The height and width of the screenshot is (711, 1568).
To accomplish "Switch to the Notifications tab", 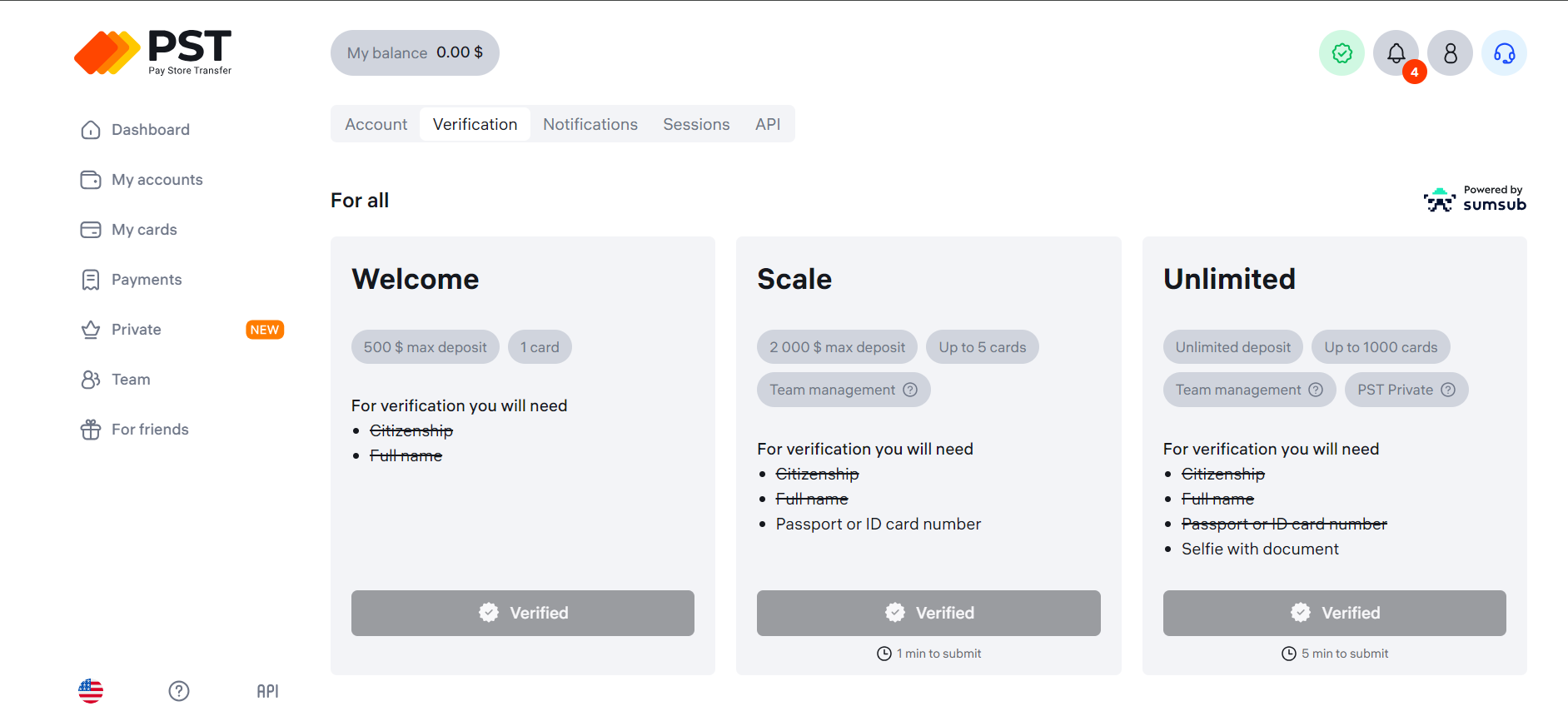I will (x=590, y=124).
